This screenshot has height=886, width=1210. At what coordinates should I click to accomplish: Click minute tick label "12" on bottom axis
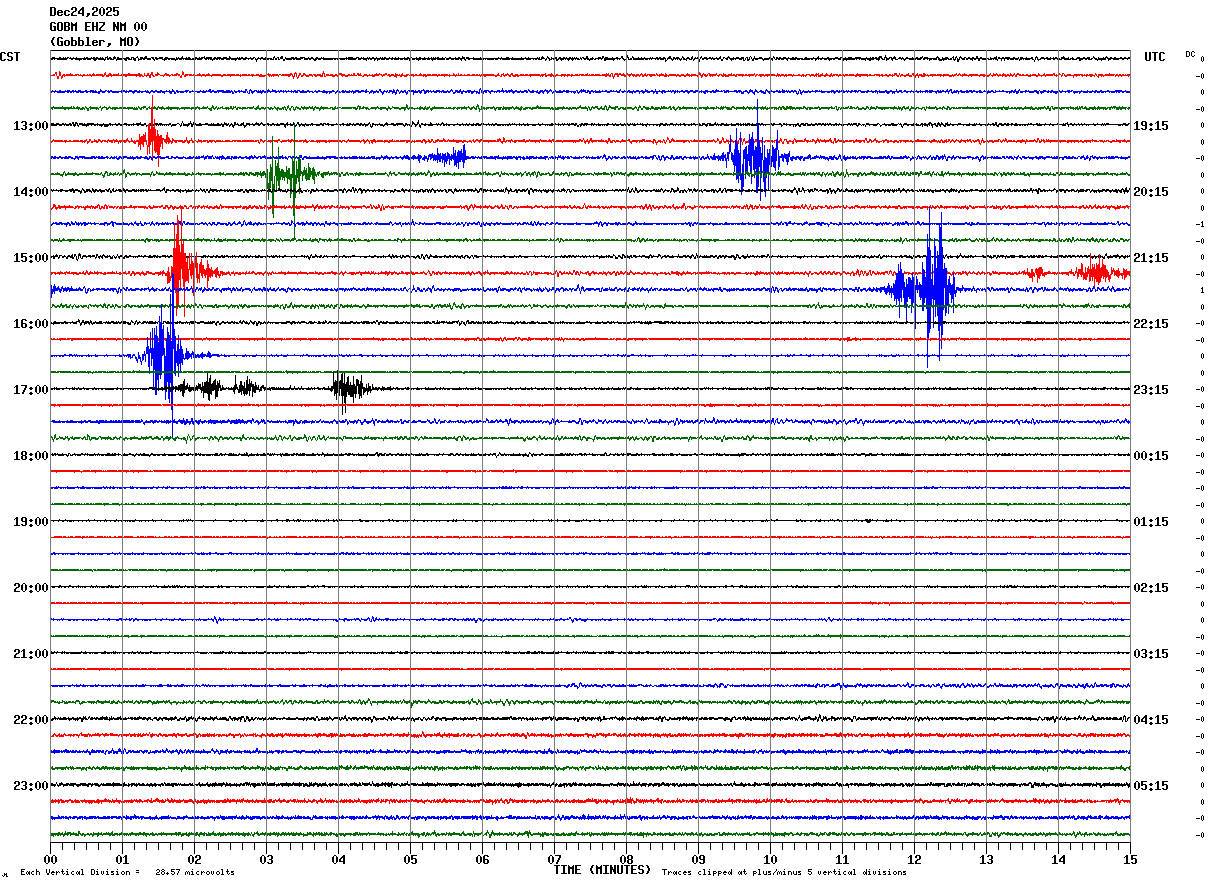click(x=914, y=859)
